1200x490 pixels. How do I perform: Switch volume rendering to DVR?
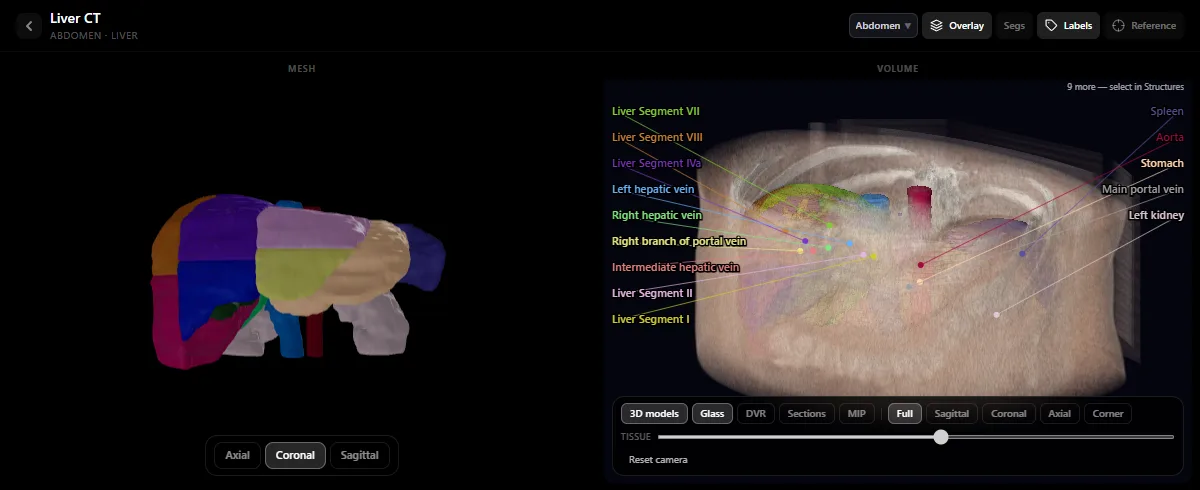[x=755, y=413]
